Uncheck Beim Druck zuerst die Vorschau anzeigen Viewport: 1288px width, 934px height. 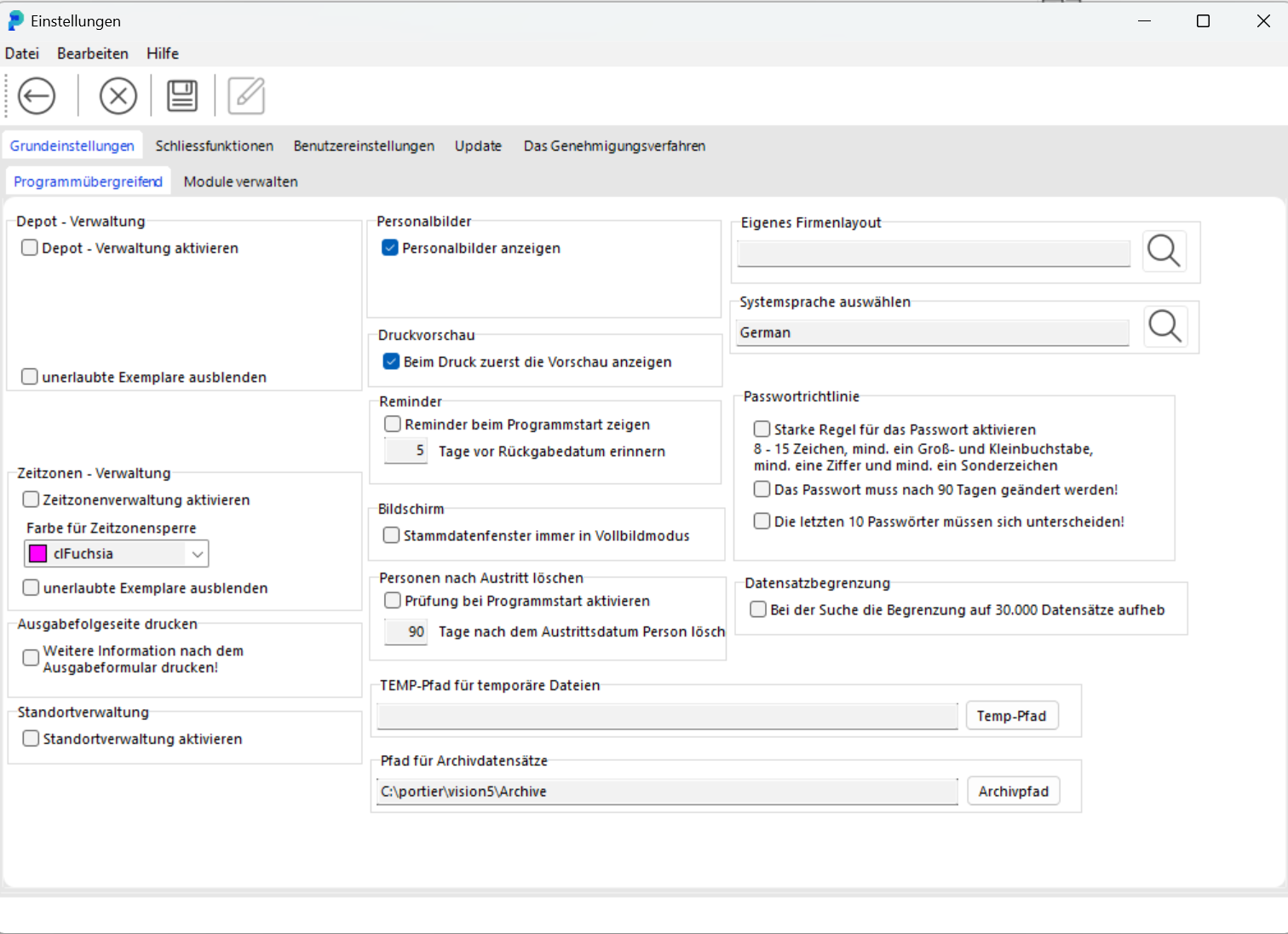pos(391,361)
